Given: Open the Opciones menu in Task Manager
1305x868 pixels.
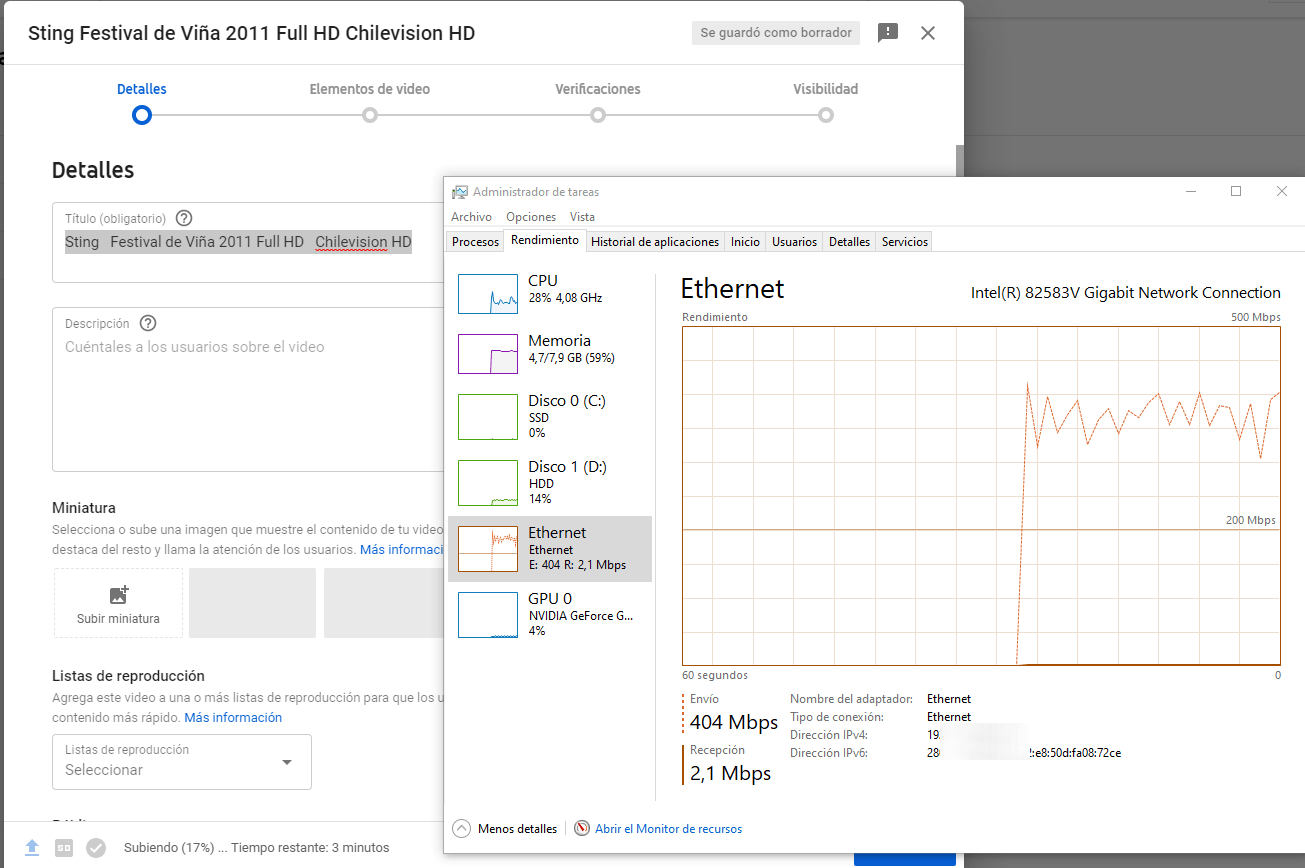Looking at the screenshot, I should tap(530, 217).
